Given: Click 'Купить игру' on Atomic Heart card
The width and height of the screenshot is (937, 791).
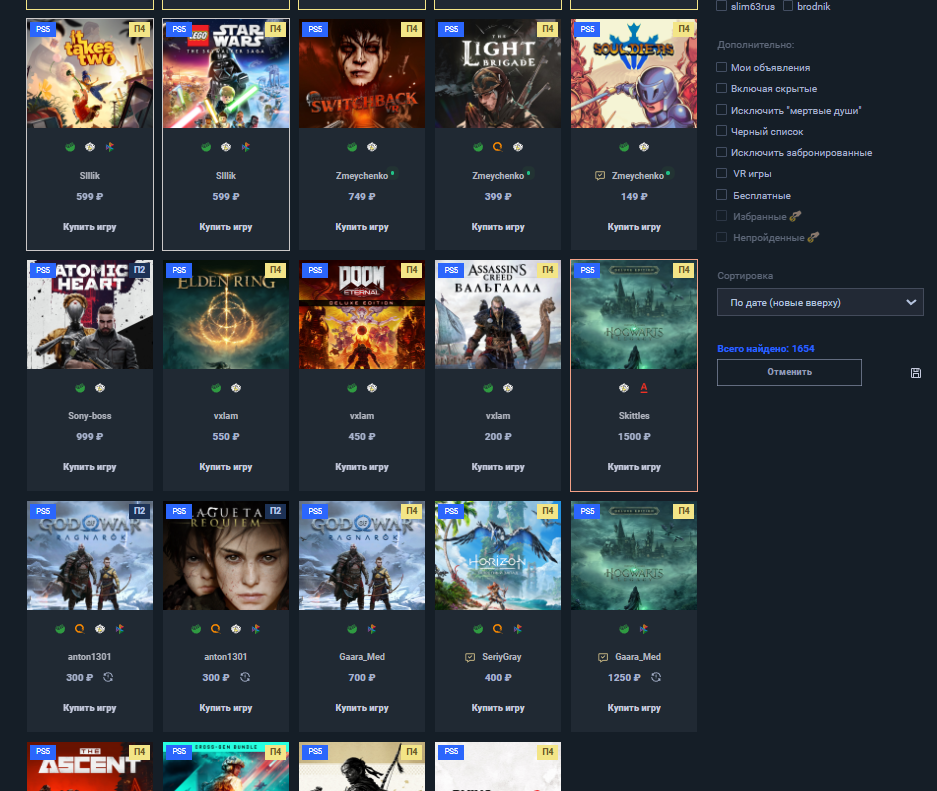Looking at the screenshot, I should pos(90,467).
